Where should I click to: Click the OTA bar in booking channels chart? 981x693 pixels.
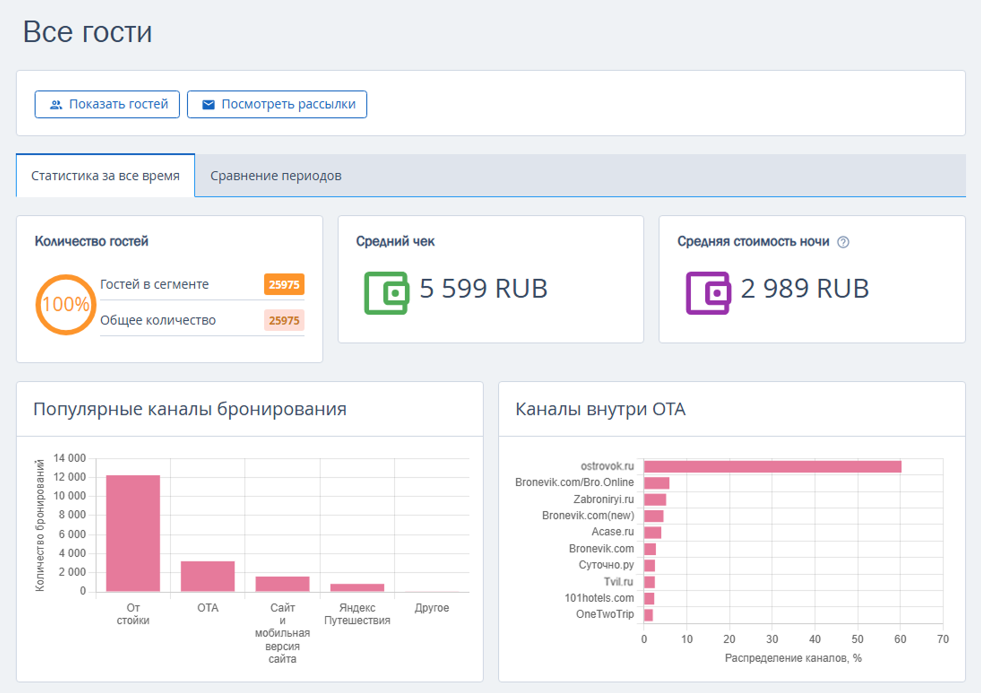click(208, 576)
